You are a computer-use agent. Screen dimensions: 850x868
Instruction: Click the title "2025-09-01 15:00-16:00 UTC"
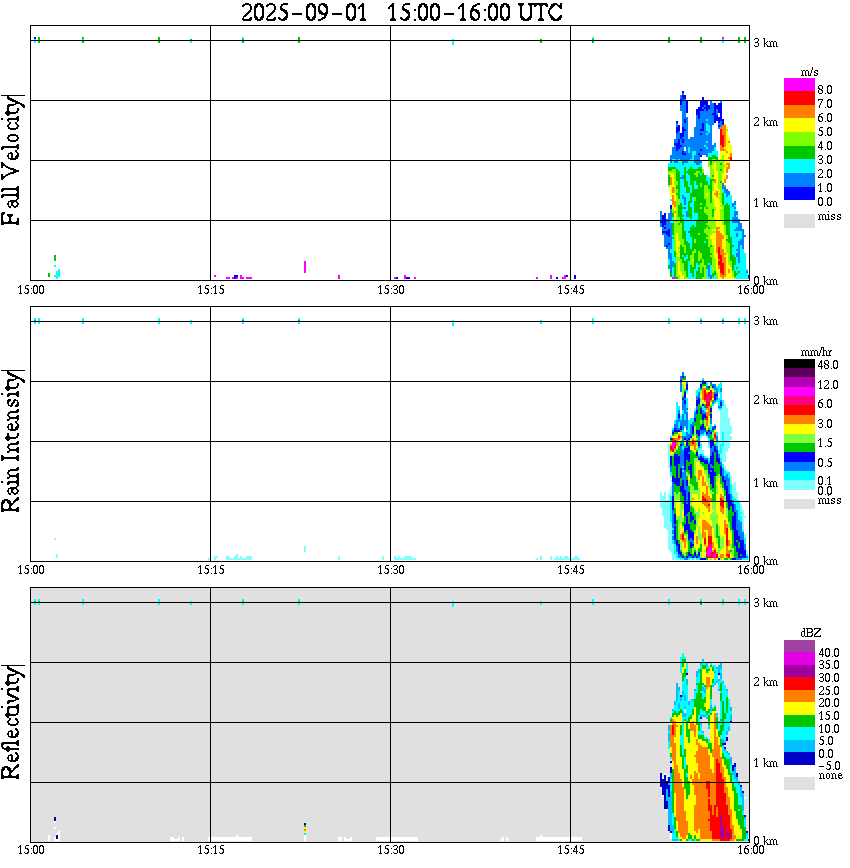click(402, 12)
